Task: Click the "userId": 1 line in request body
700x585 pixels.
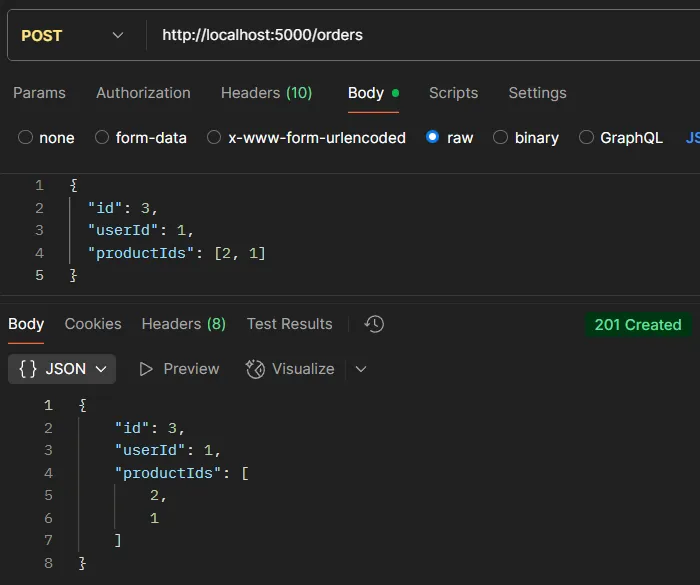Action: click(141, 230)
